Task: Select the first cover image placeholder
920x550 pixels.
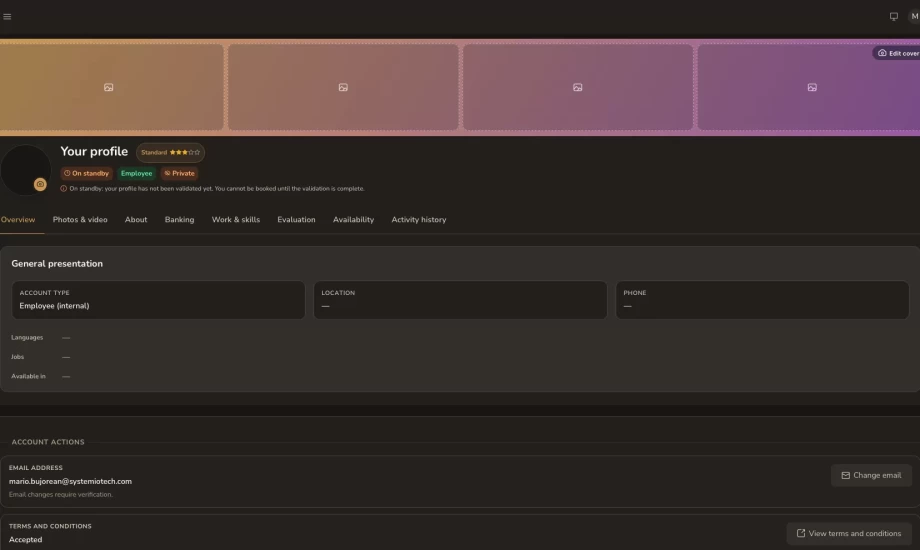Action: tap(111, 87)
